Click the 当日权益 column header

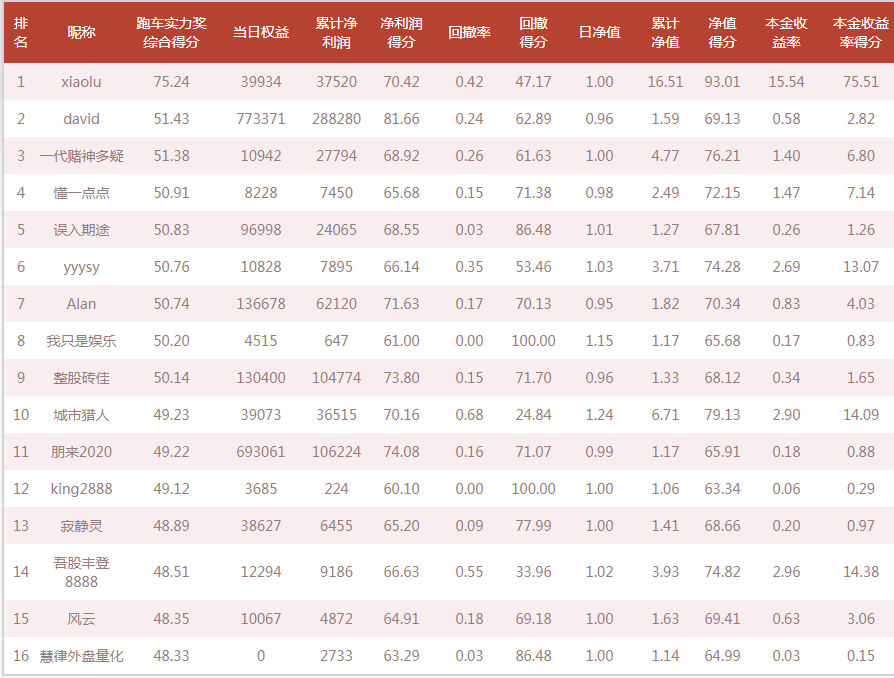[261, 33]
